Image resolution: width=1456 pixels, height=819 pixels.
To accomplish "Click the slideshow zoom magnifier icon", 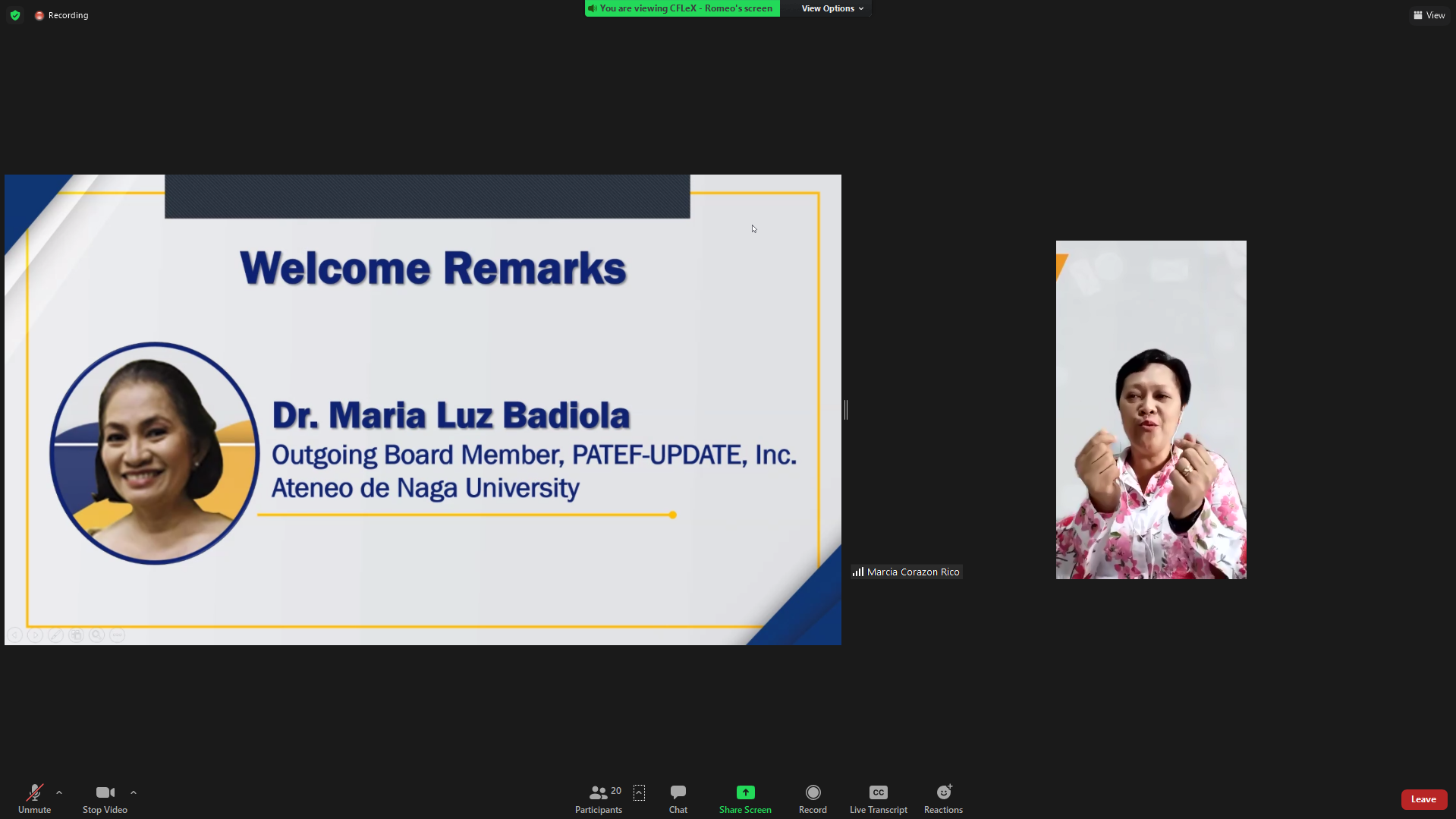I will 96,635.
